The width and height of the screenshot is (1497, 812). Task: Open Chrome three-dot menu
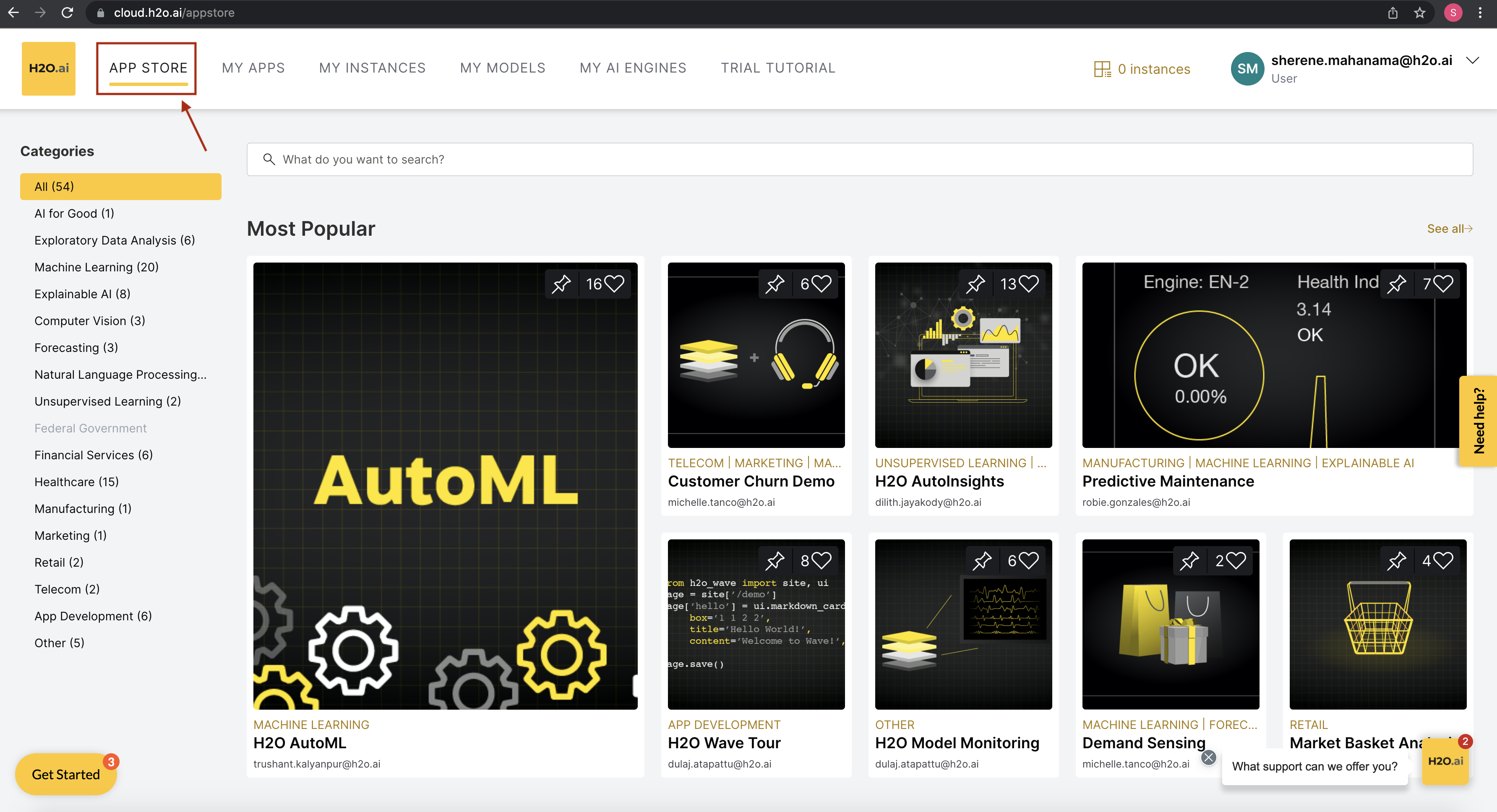click(1480, 12)
